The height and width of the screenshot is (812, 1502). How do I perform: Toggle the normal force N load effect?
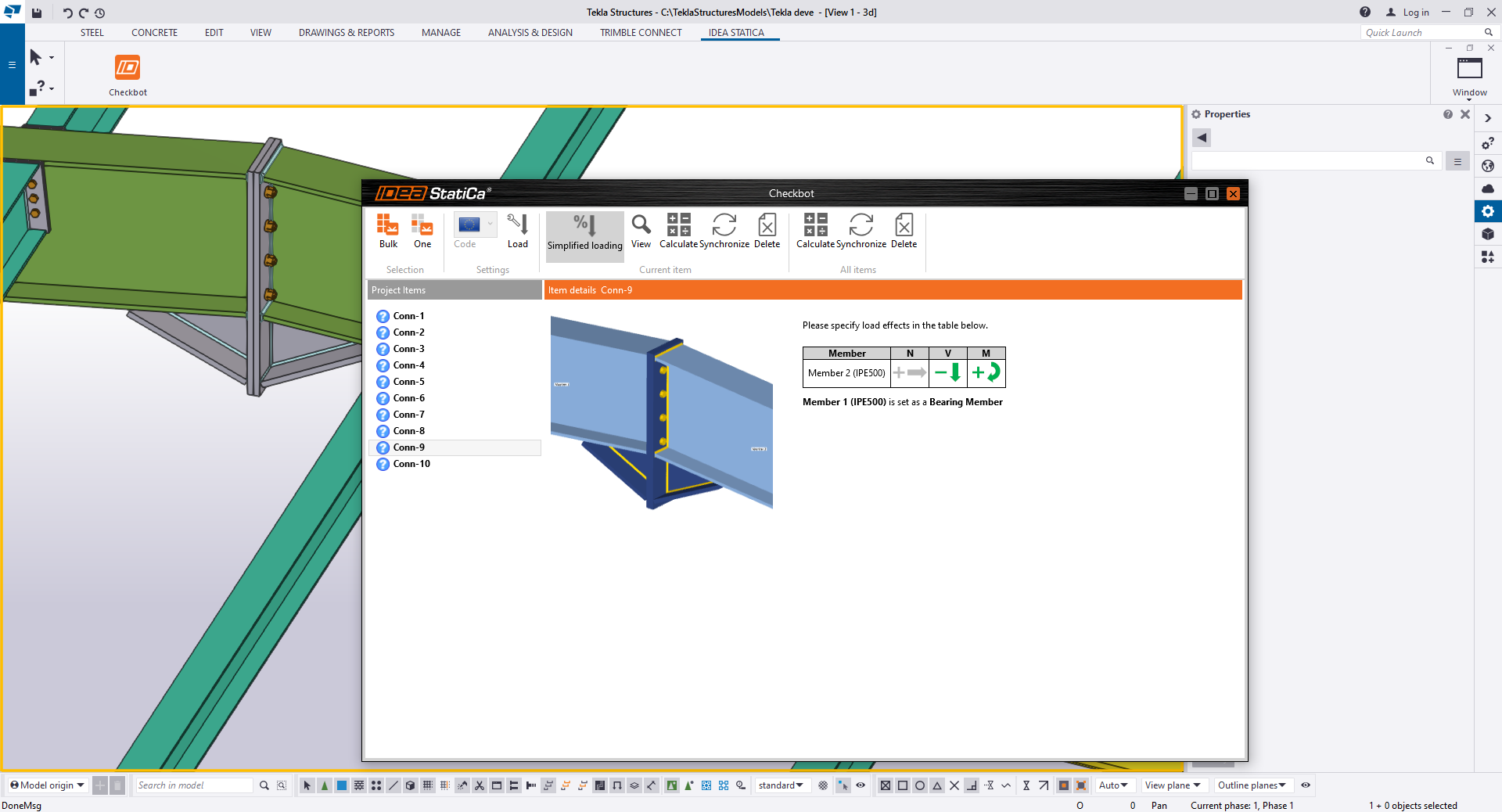[910, 373]
